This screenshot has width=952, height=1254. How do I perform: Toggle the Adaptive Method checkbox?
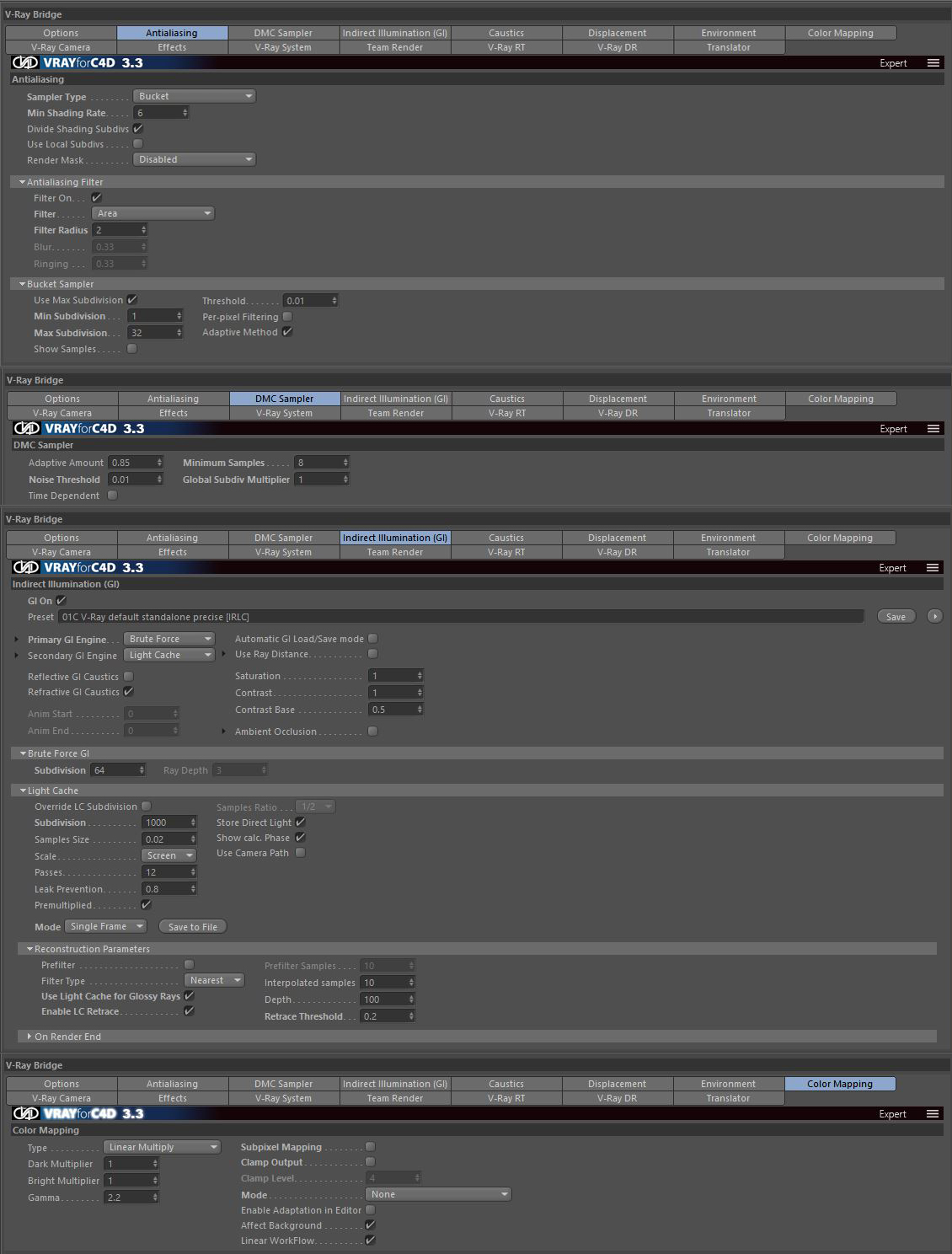pos(287,332)
